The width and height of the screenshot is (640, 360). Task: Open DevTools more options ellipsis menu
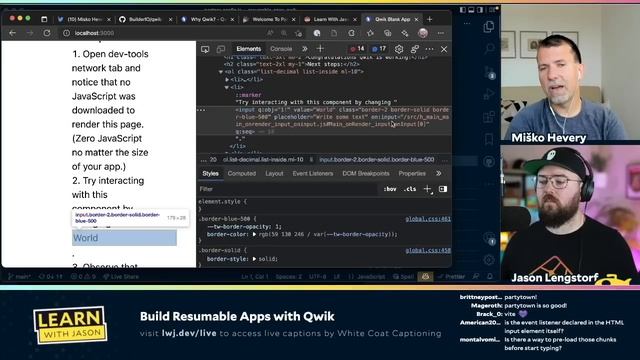tap(429, 49)
